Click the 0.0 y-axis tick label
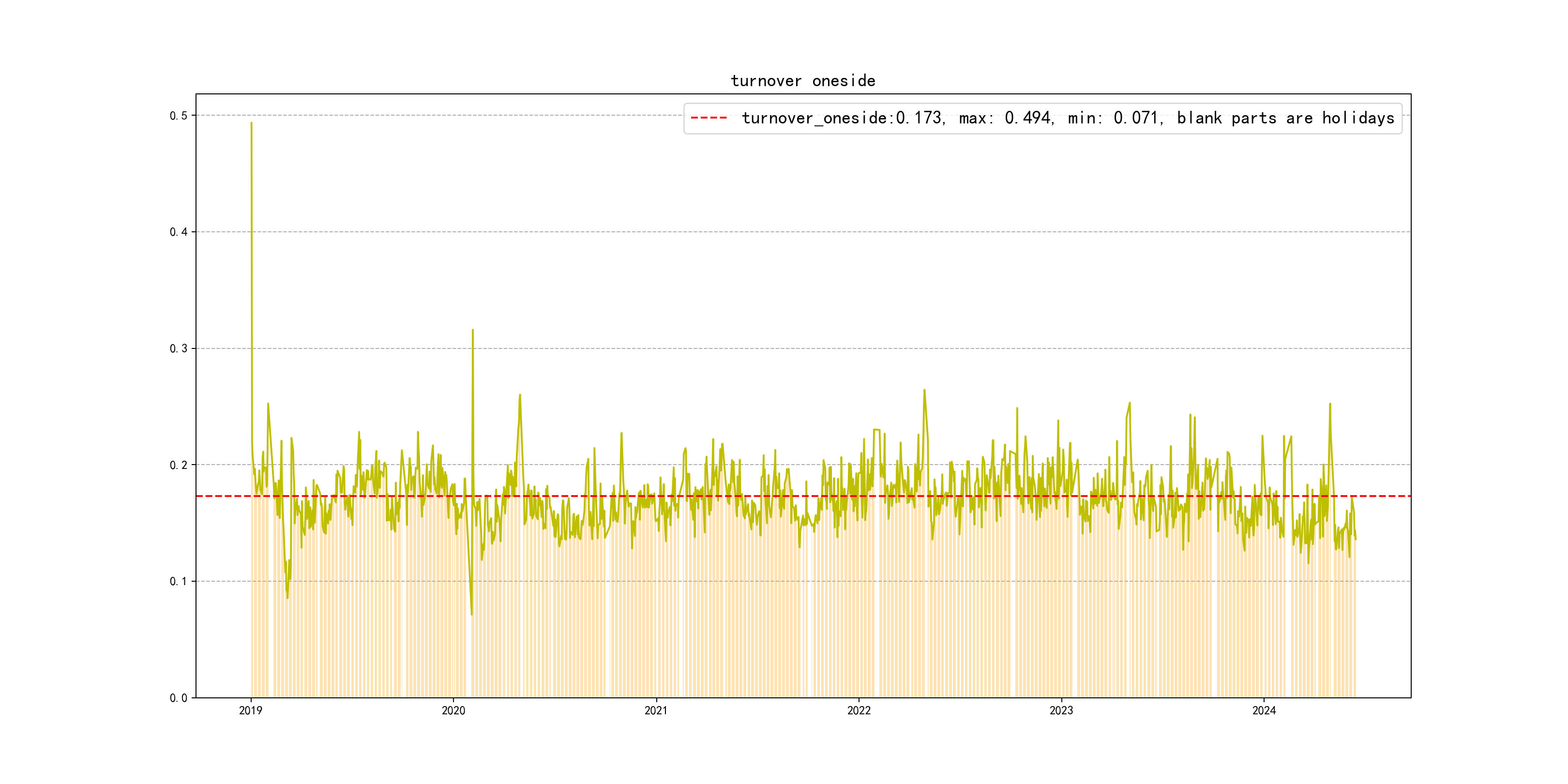The width and height of the screenshot is (1568, 784). [179, 698]
